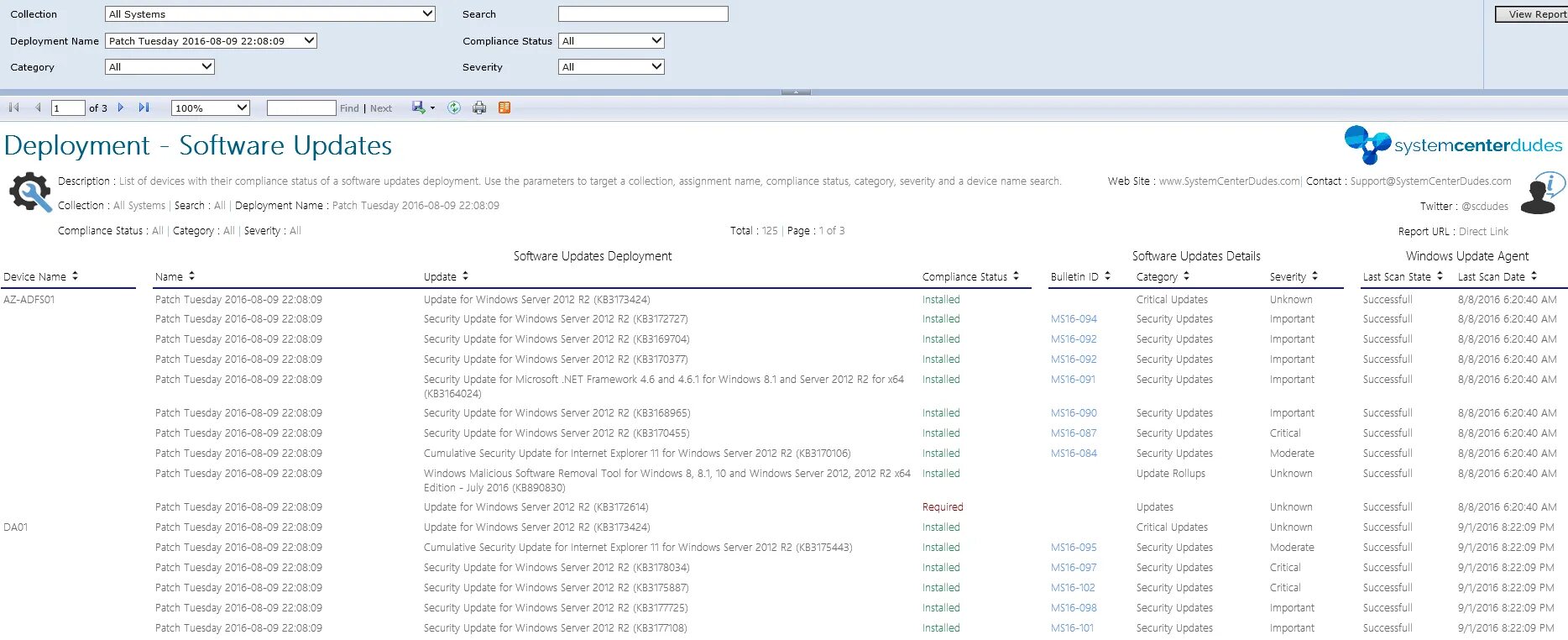The image size is (1568, 640).
Task: Open the export save icon
Action: [x=418, y=108]
